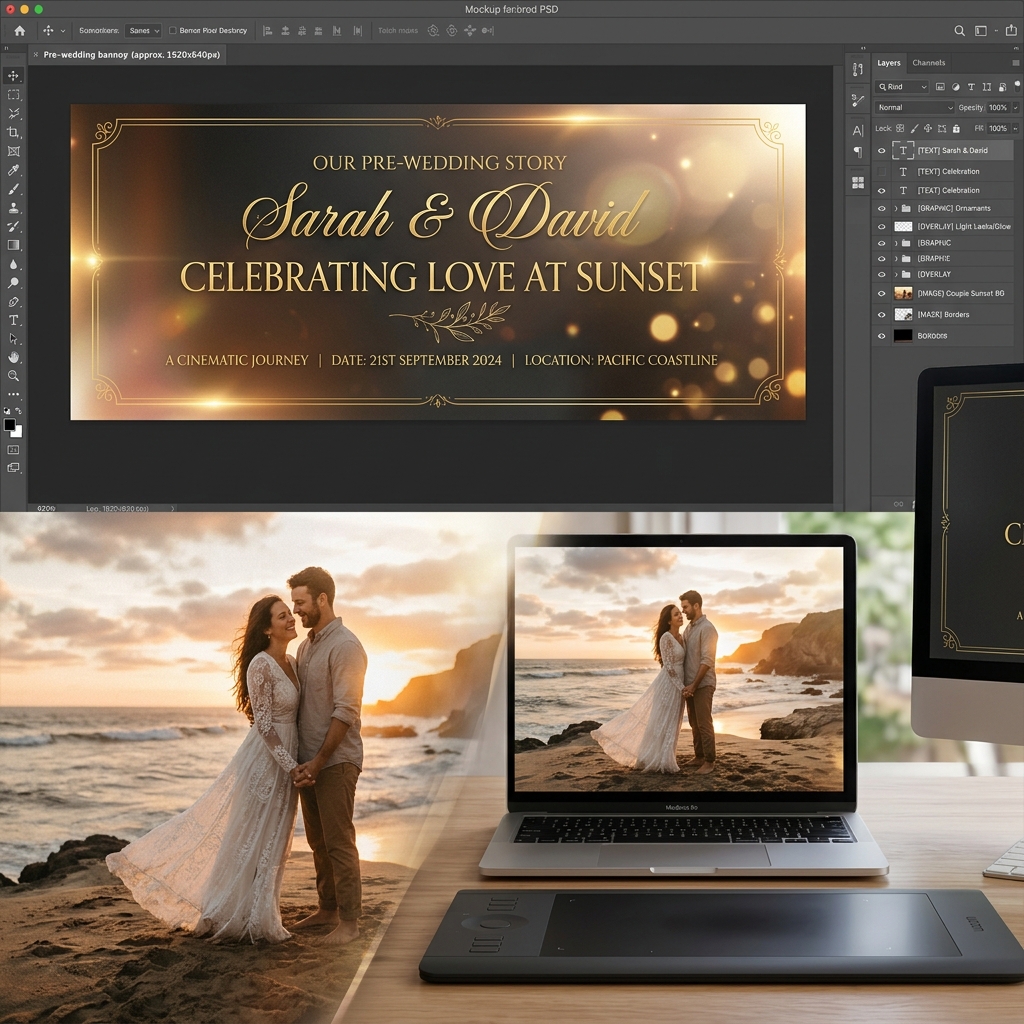Toggle the checkbox in options bar

pyautogui.click(x=173, y=31)
